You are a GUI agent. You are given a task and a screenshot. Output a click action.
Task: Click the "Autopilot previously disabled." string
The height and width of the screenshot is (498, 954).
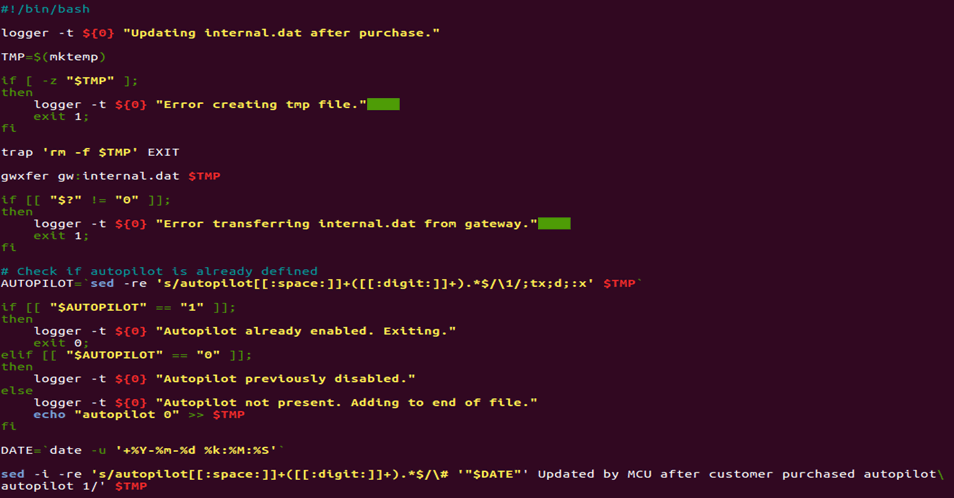point(285,378)
